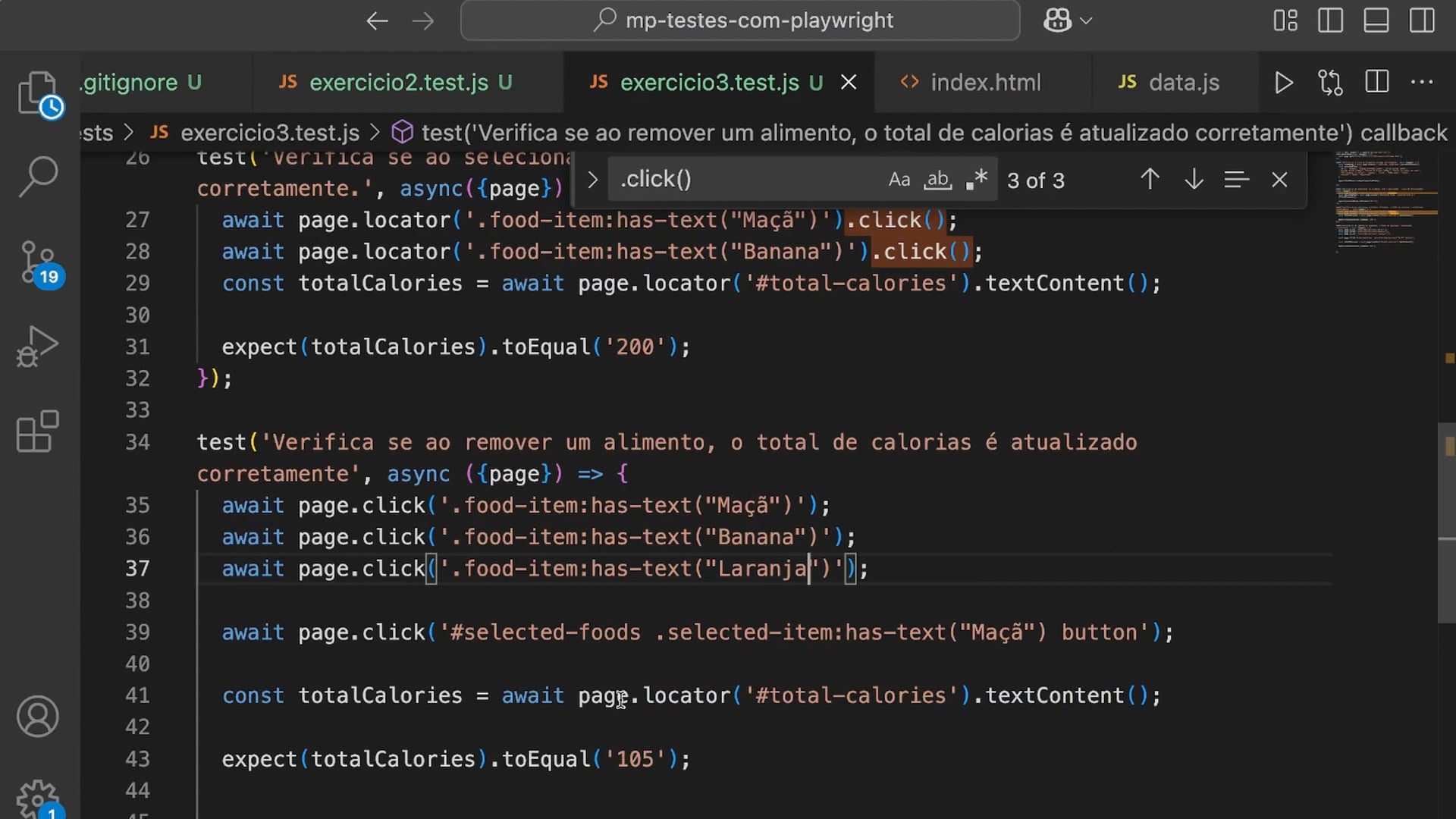The width and height of the screenshot is (1456, 819).
Task: Click the Run code play icon
Action: [1283, 82]
